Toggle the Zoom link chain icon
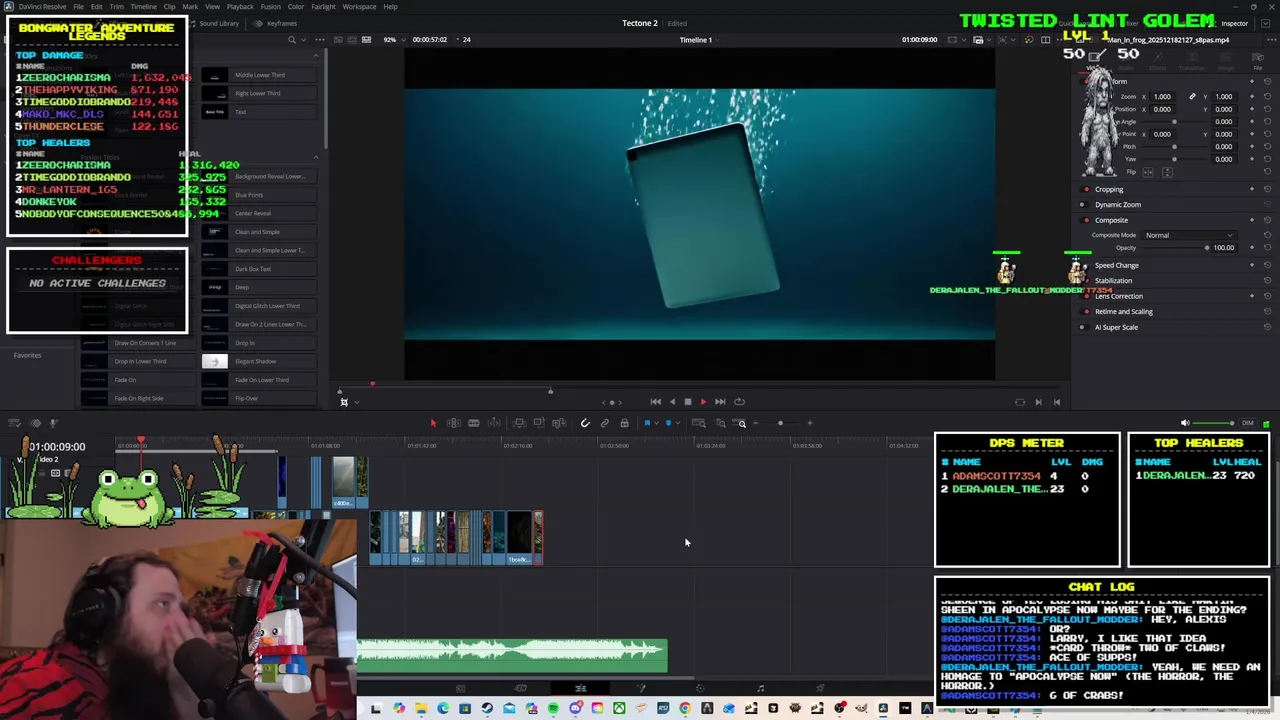The image size is (1280, 720). point(1192,97)
